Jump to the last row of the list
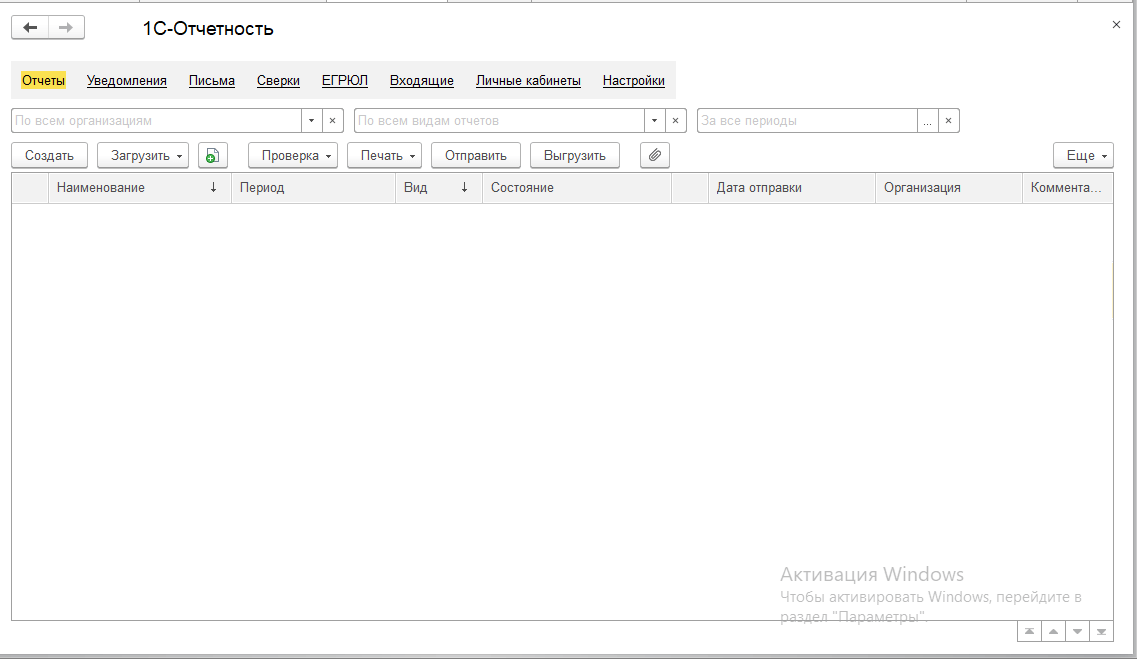Viewport: 1137px width, 659px height. (1101, 631)
